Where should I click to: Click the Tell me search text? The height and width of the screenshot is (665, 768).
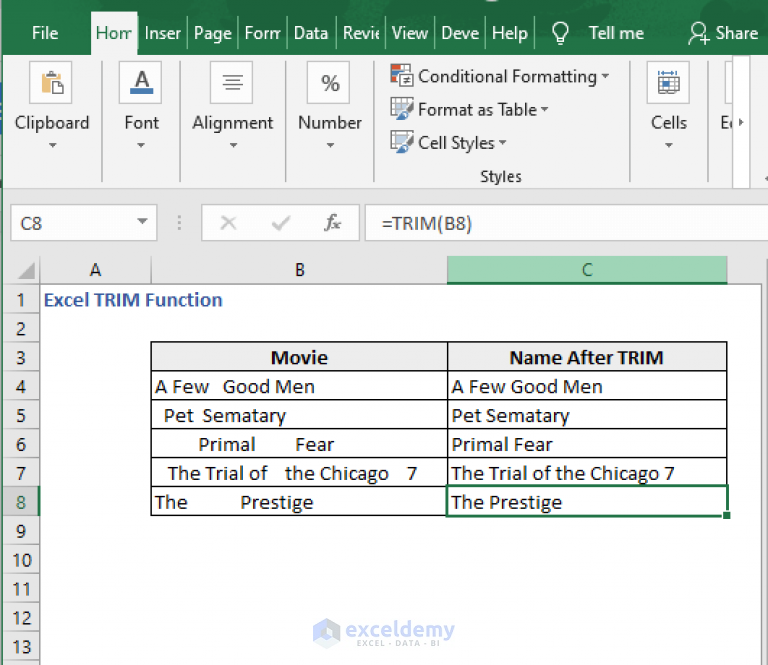(x=616, y=33)
